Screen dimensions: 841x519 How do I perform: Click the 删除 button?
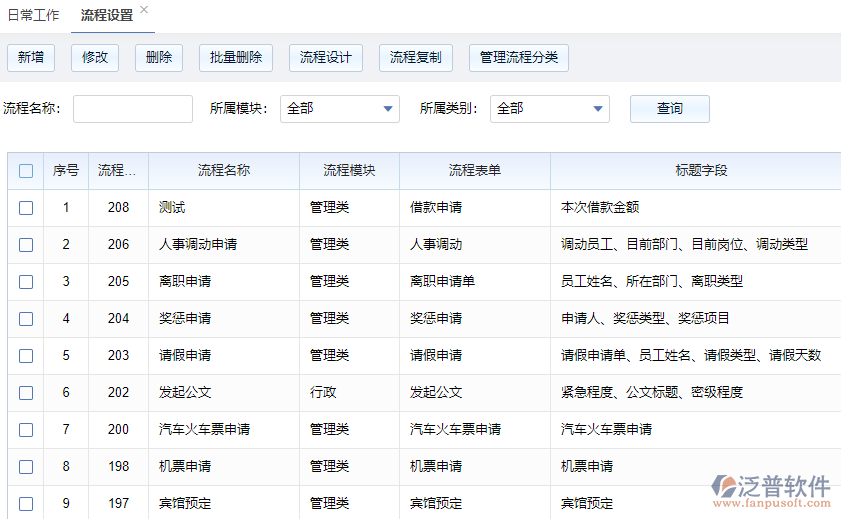(159, 58)
